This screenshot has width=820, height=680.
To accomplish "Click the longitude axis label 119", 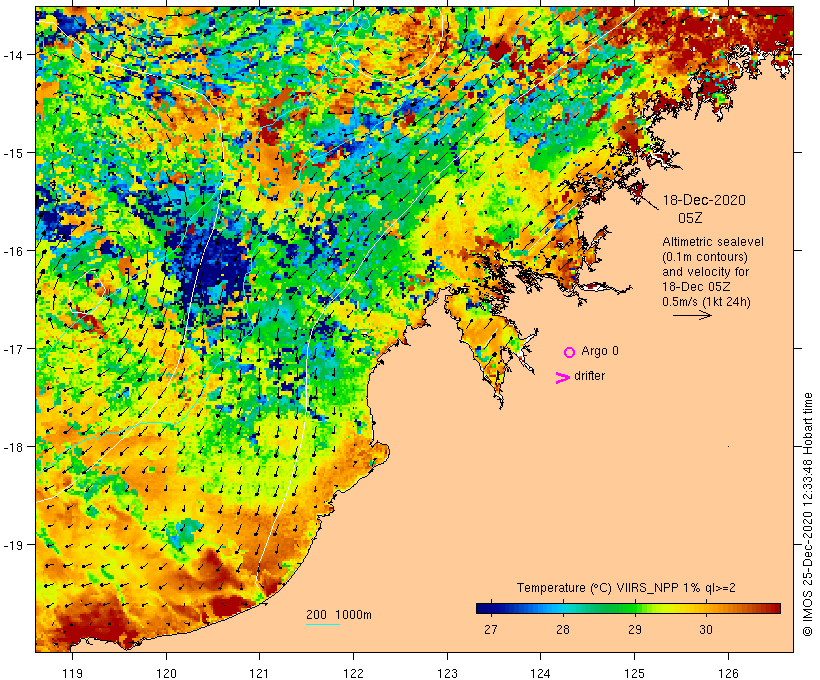I will click(72, 673).
